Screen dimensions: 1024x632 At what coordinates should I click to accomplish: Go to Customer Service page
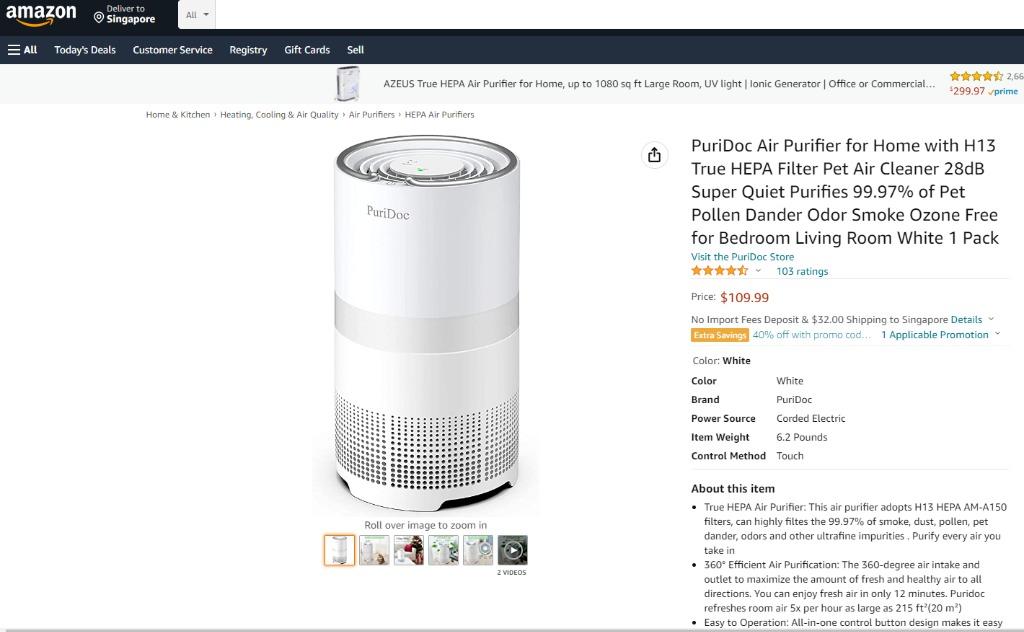pyautogui.click(x=172, y=50)
